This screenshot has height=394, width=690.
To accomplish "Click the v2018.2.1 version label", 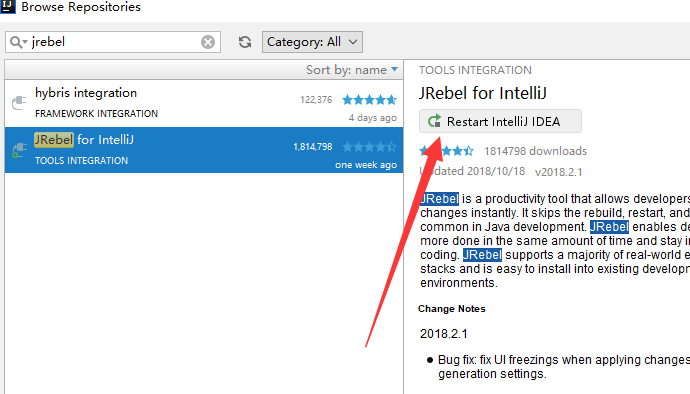I will [558, 172].
